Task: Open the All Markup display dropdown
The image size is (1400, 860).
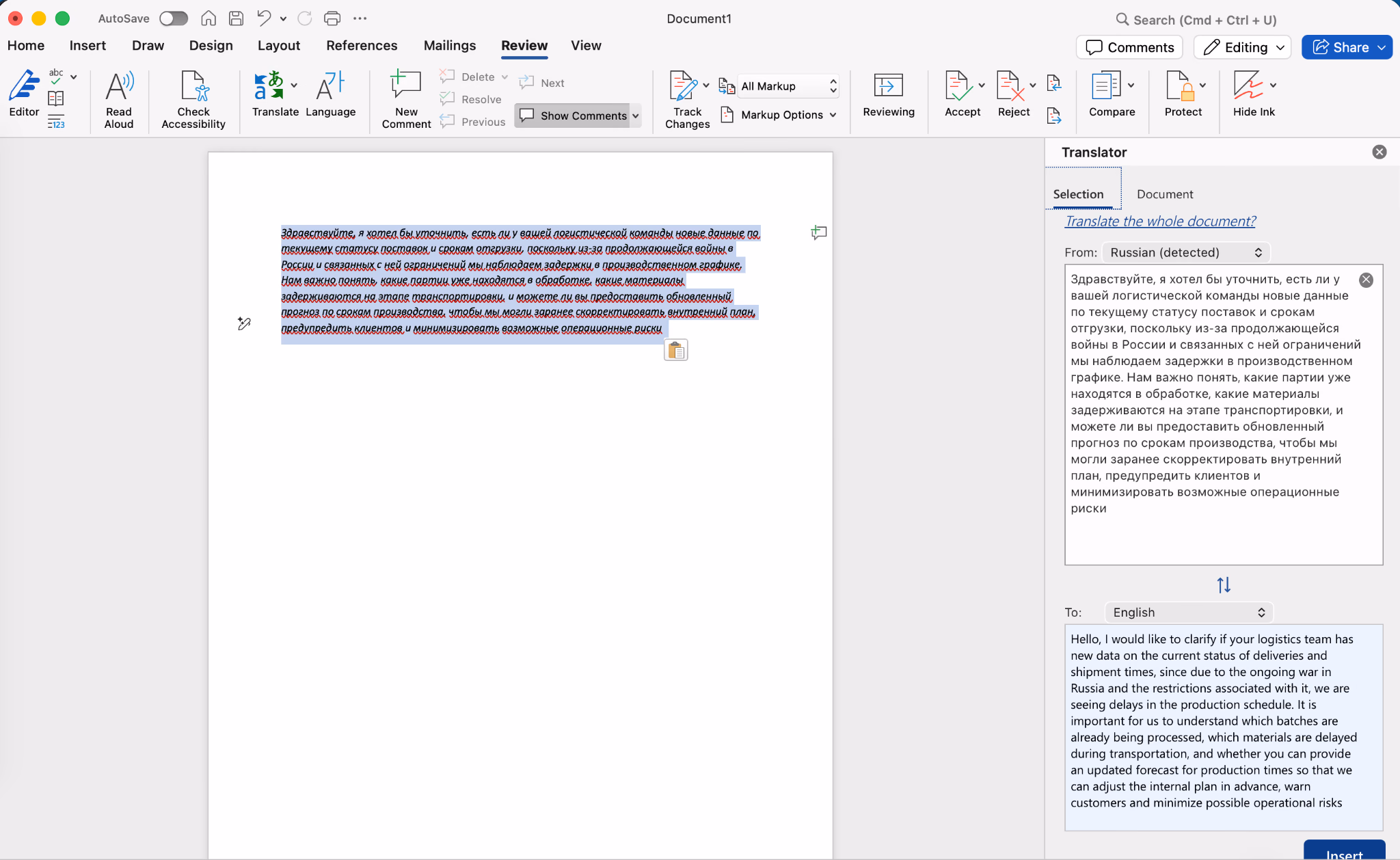Action: (x=788, y=86)
